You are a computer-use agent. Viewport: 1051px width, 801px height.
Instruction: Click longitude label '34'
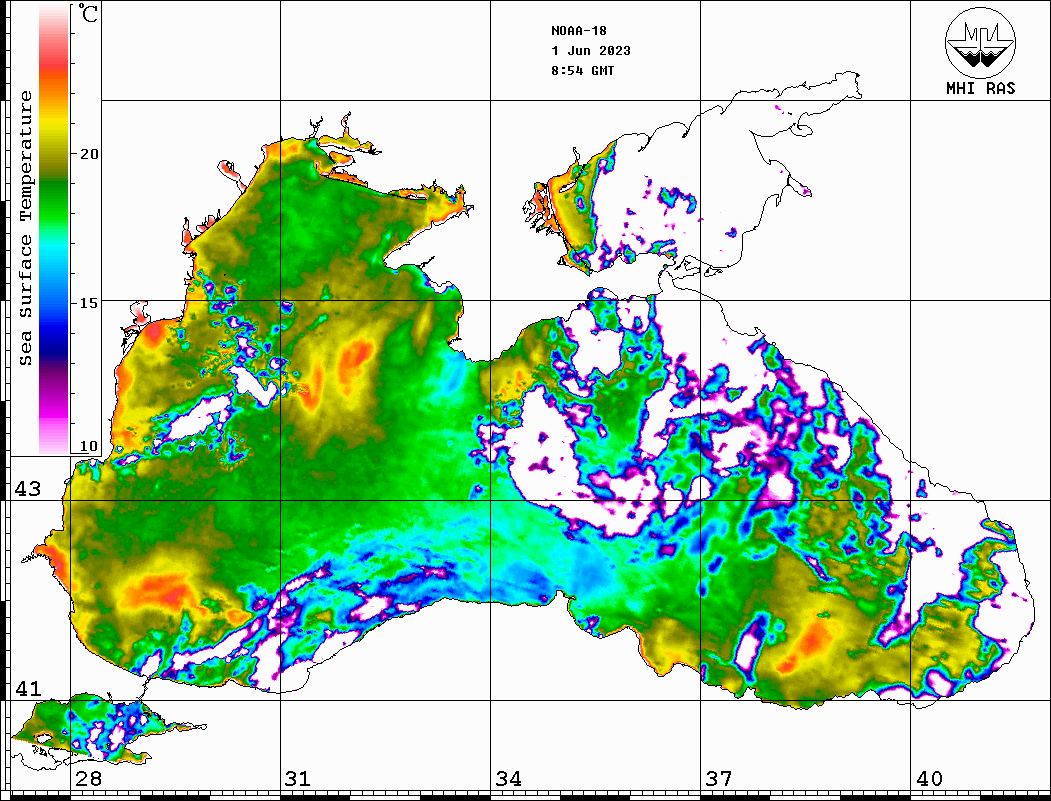pos(509,779)
